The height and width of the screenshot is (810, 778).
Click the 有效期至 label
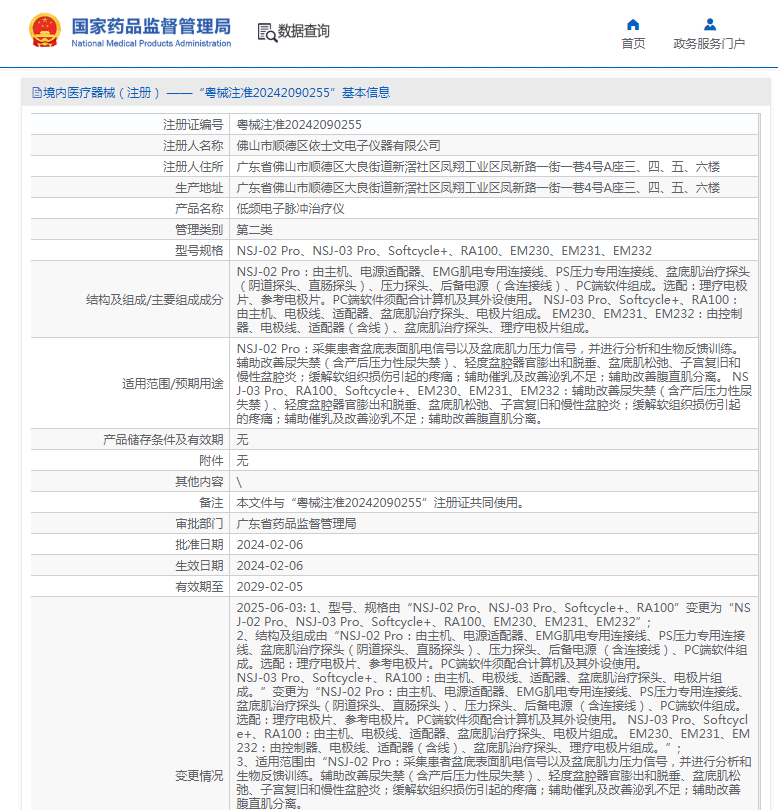point(199,587)
